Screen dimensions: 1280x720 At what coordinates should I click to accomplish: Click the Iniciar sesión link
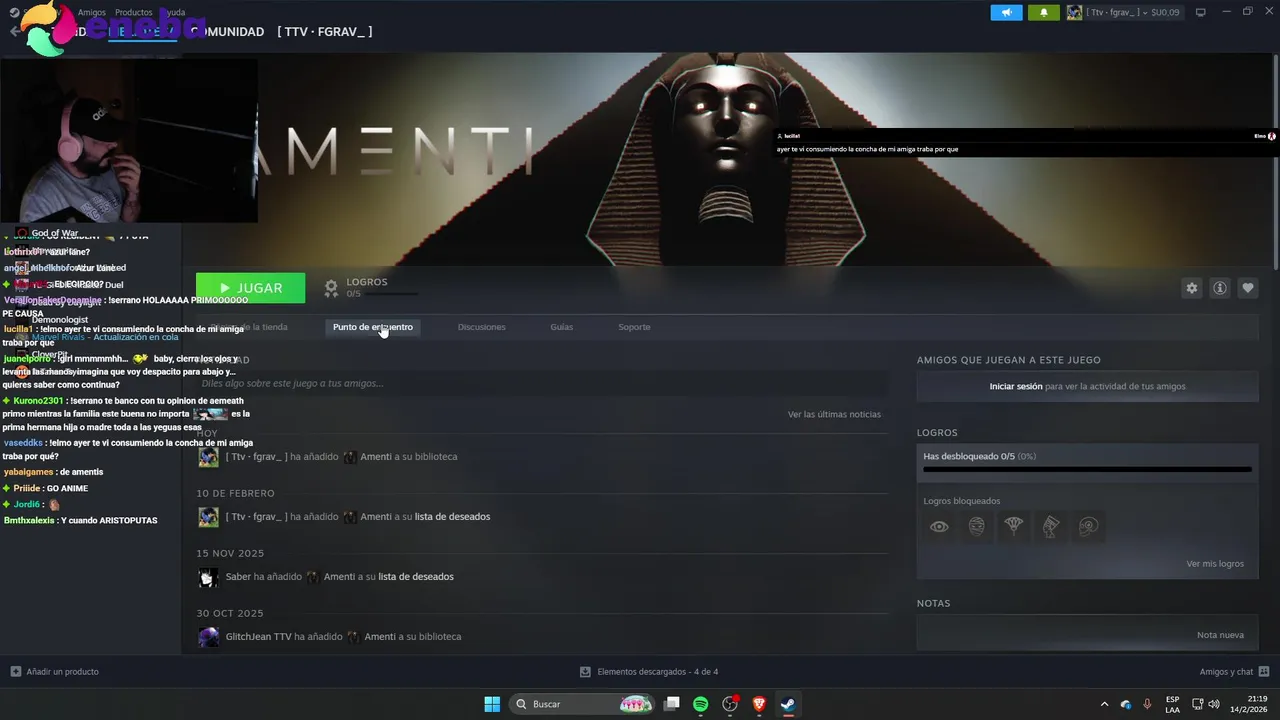(x=1016, y=386)
